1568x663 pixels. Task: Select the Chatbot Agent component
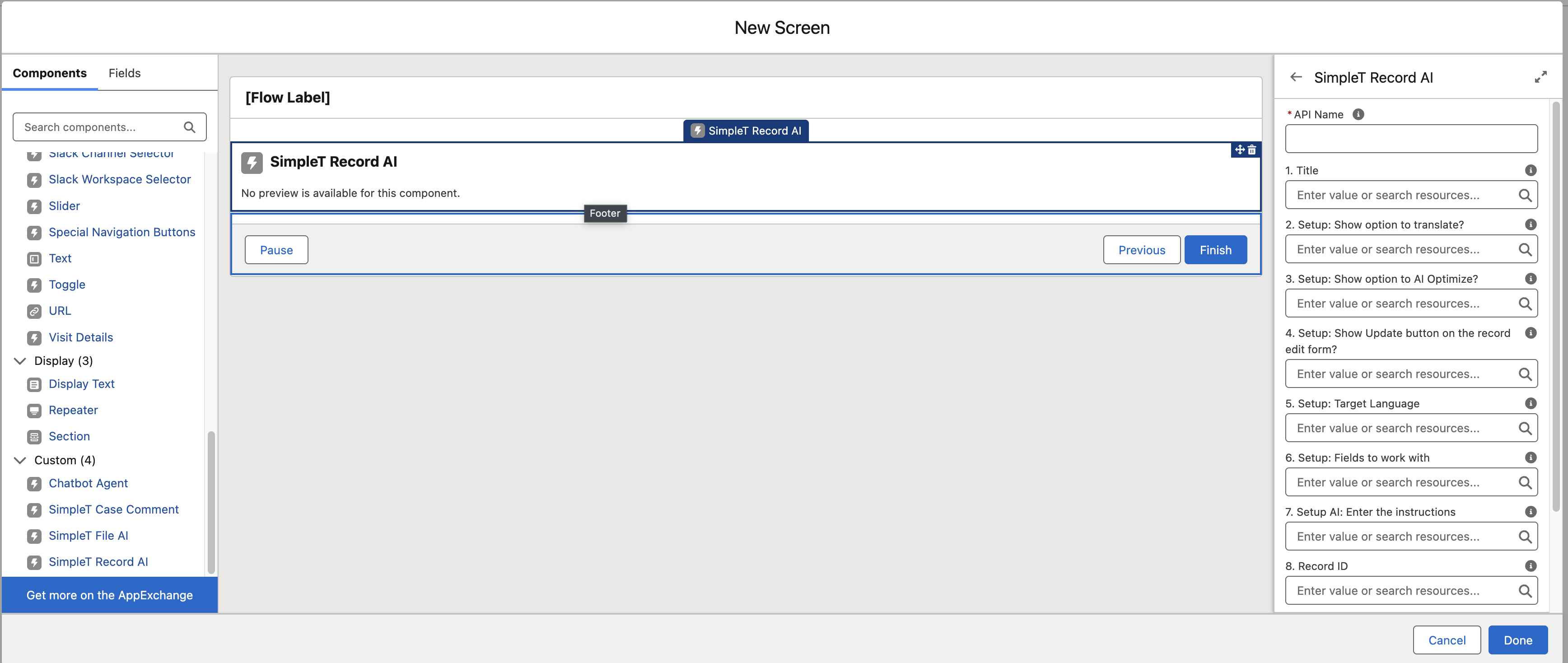[88, 483]
